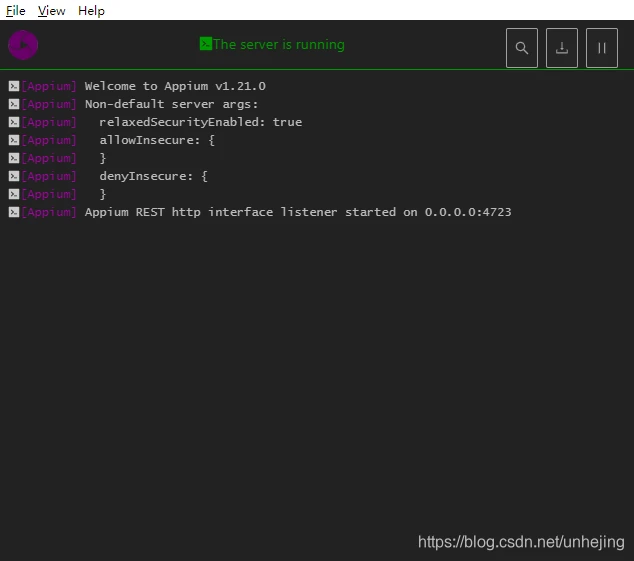Click the download raw logs button
Image resolution: width=634 pixels, height=561 pixels.
(x=562, y=48)
